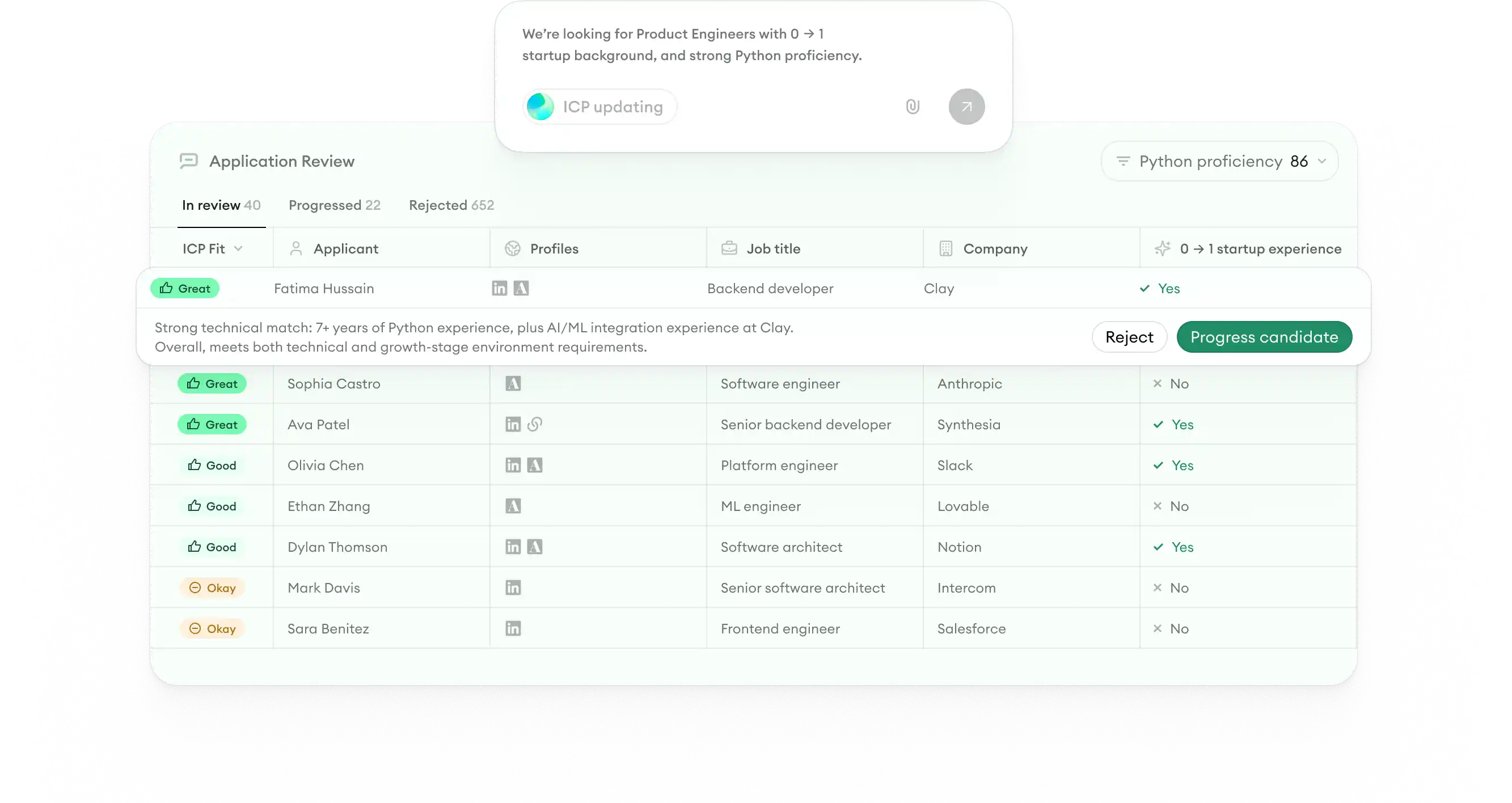Select Fatima Hussain's LinkedIn profile icon

(499, 288)
